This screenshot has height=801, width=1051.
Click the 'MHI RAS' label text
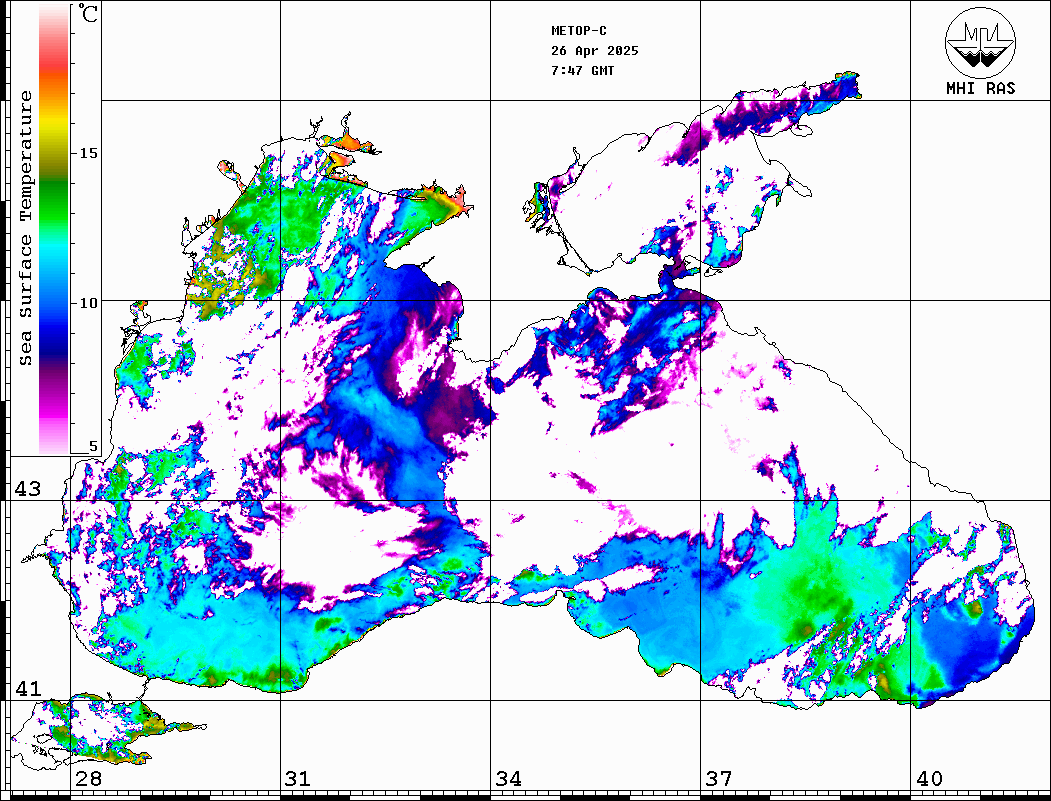(981, 88)
